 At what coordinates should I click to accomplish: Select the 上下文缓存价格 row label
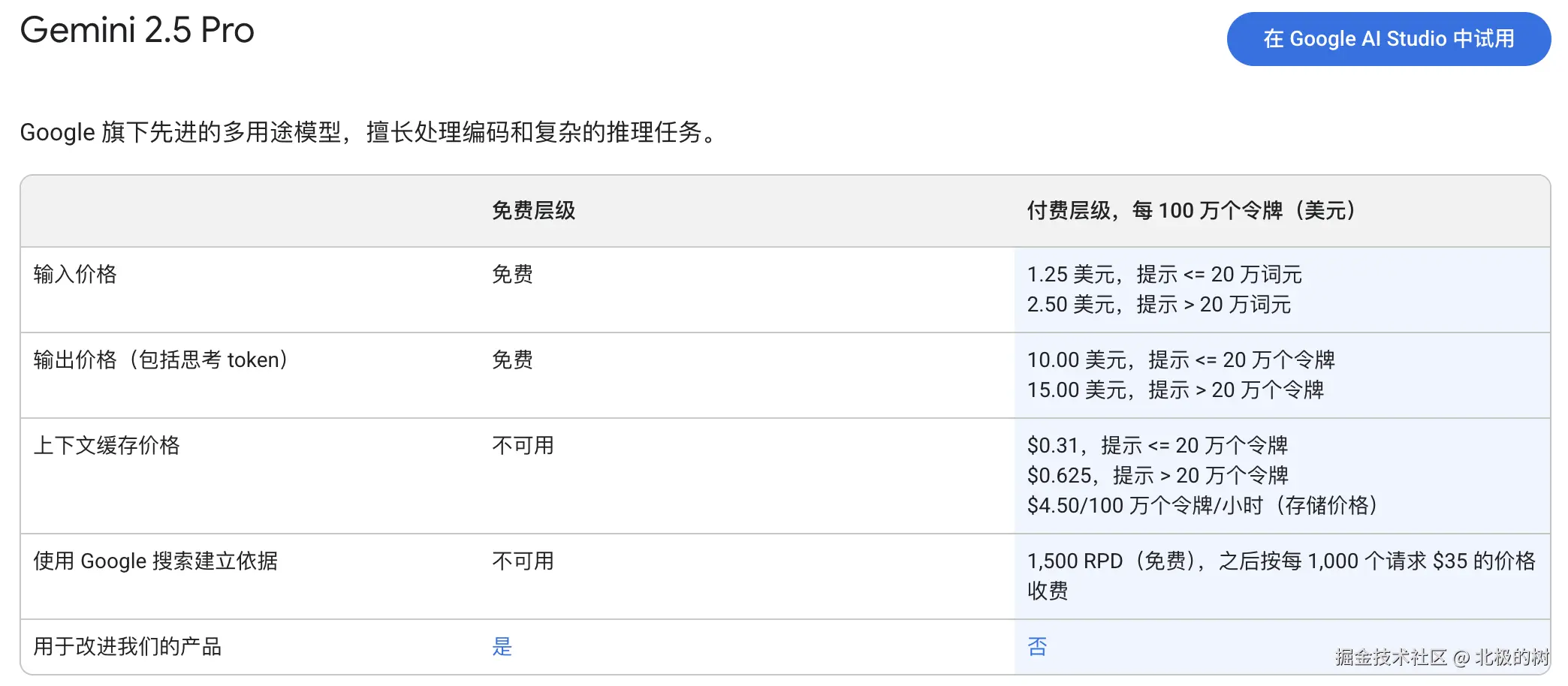pos(107,446)
